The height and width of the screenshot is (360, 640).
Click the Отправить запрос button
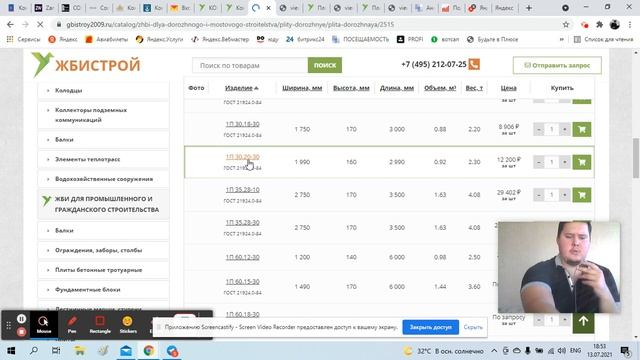click(x=557, y=65)
